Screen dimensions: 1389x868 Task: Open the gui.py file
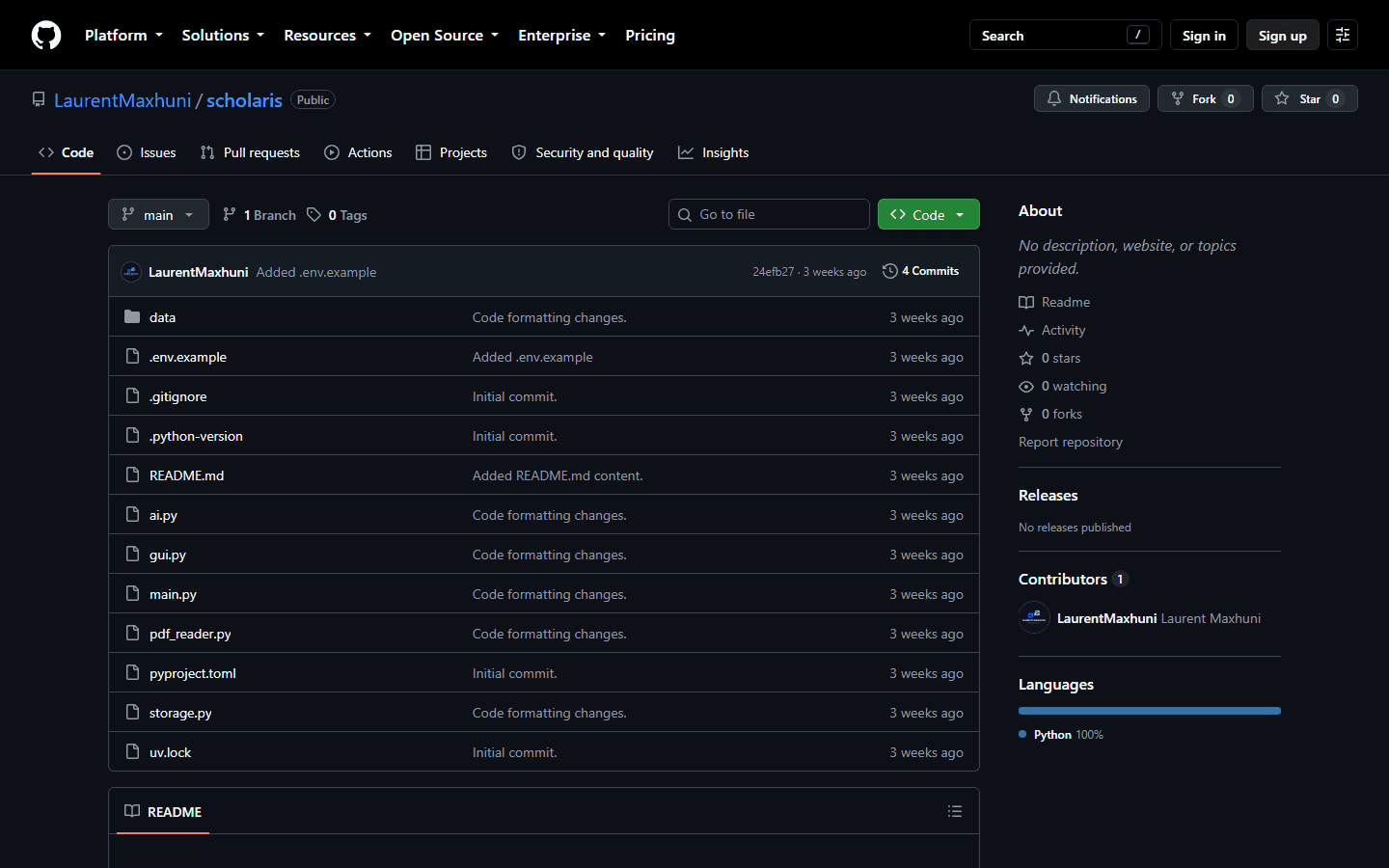point(168,555)
